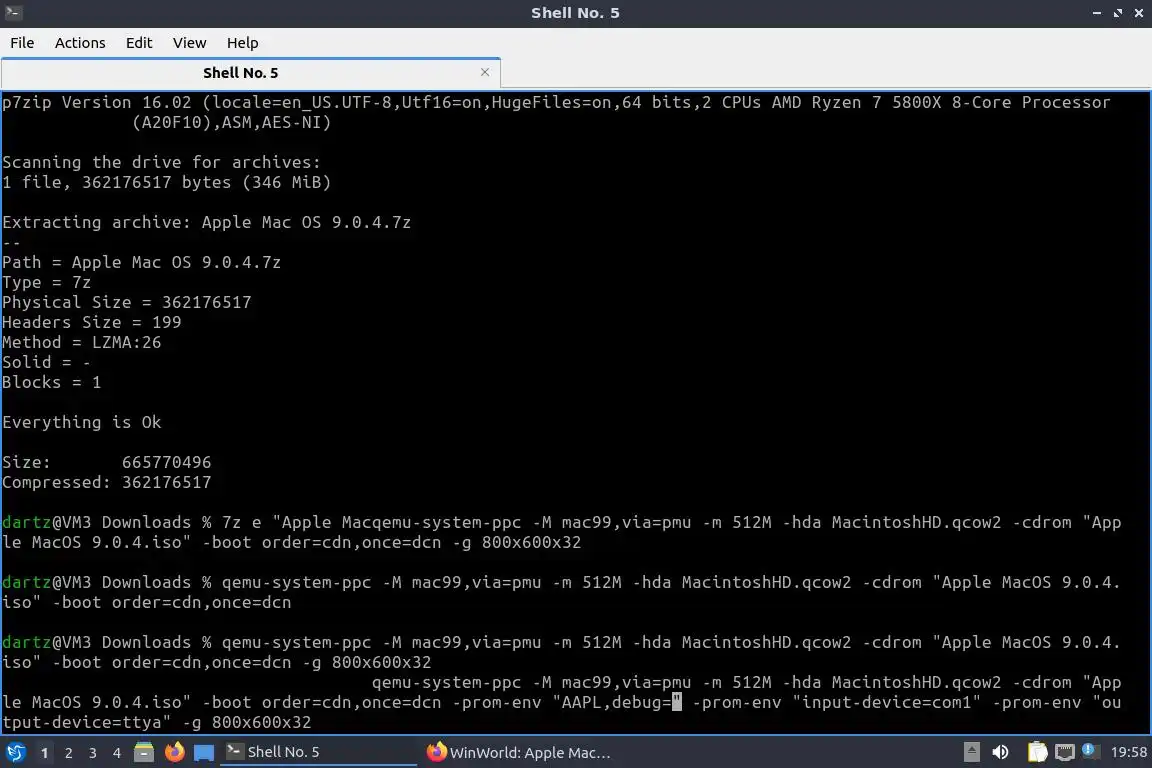Click the 'Physical Size = 362176517' line
1152x768 pixels.
click(x=126, y=302)
